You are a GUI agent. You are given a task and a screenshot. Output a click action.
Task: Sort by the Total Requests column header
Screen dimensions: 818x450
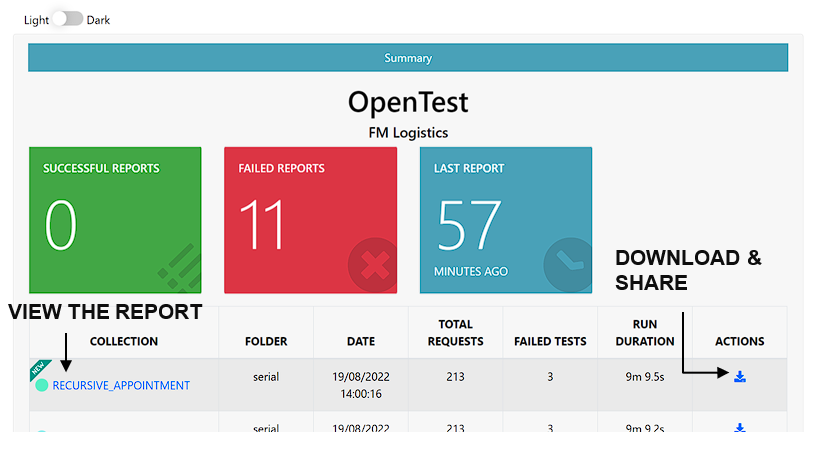pyautogui.click(x=455, y=333)
